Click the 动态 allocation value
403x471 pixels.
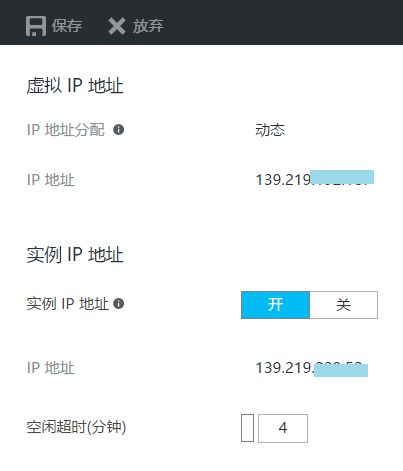click(x=270, y=130)
